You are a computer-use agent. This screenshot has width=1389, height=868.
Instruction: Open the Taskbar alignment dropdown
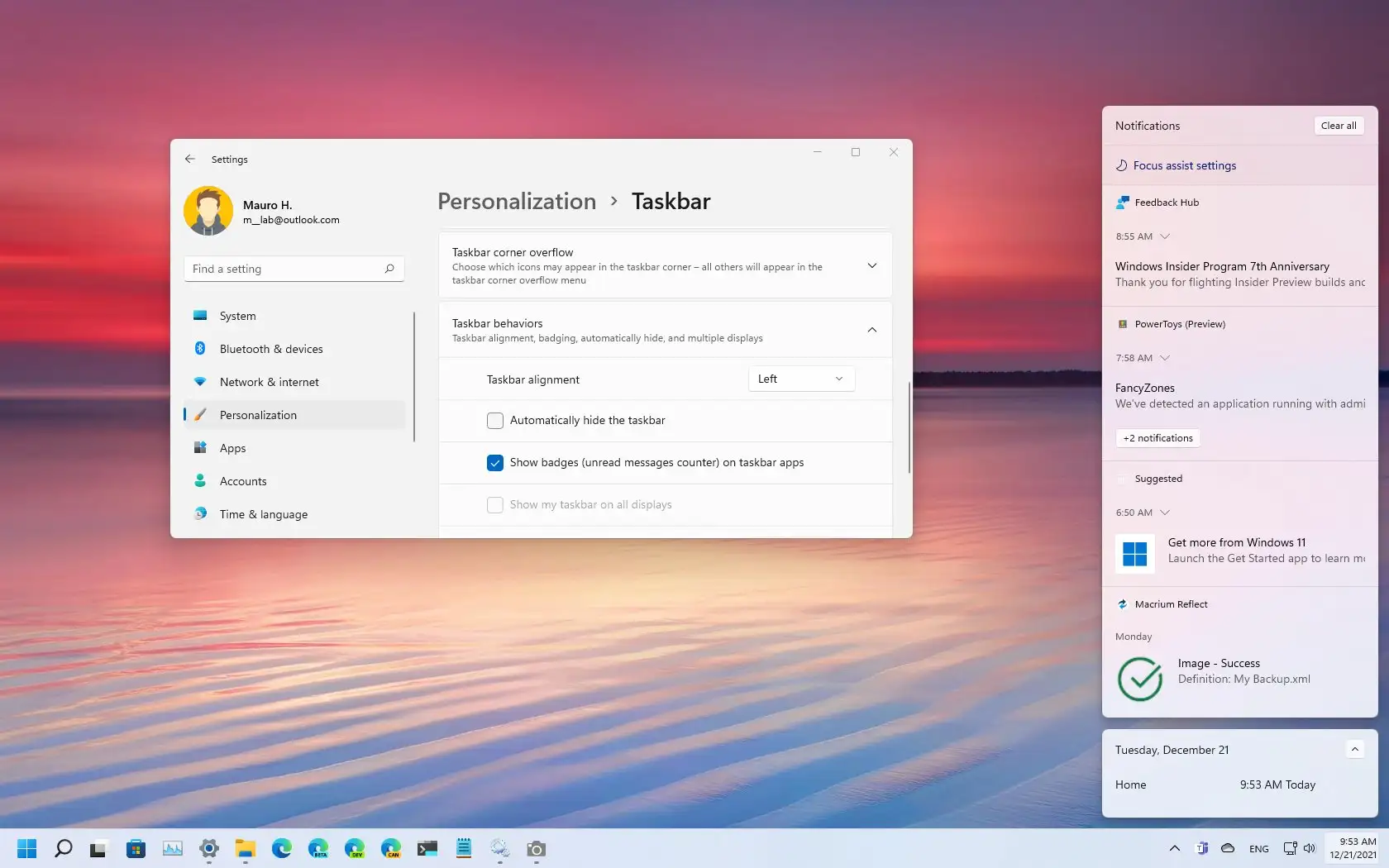coord(800,379)
